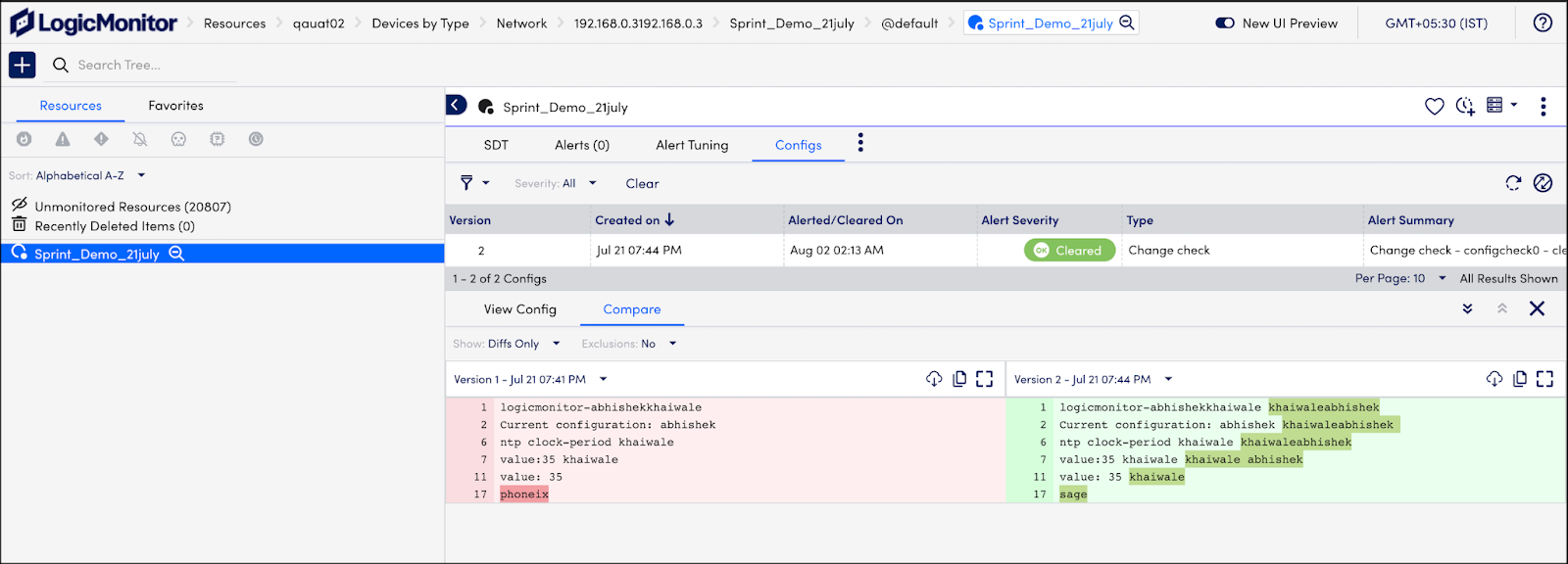Viewport: 1568px width, 564px height.
Task: Collapse the tree panel with left chevron
Action: pos(456,104)
